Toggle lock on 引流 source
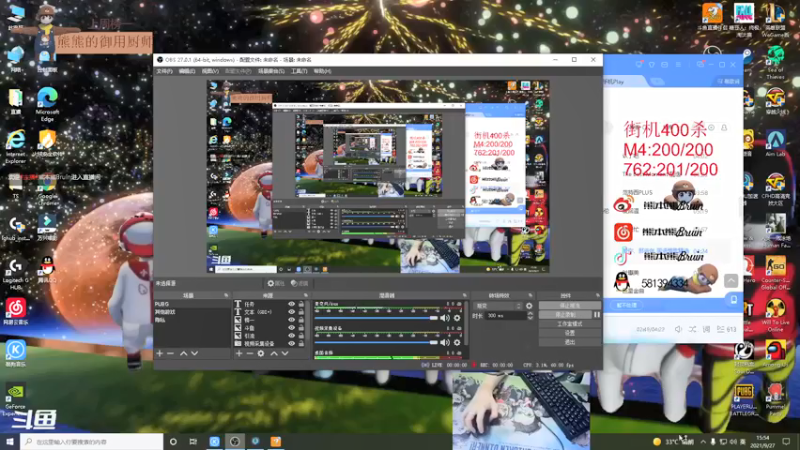This screenshot has width=800, height=450. (x=301, y=336)
